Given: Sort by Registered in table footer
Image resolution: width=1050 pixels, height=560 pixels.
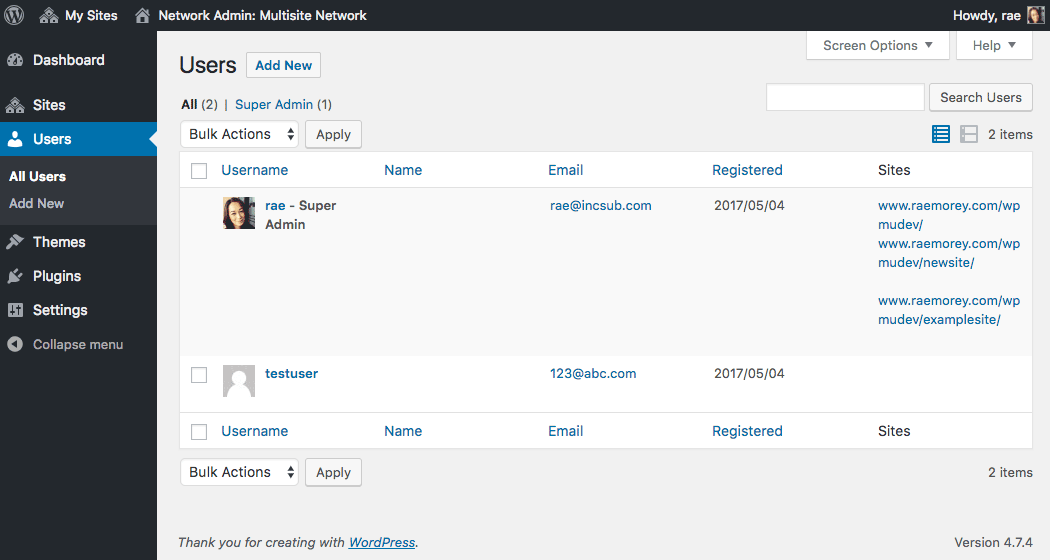Looking at the screenshot, I should [x=747, y=431].
